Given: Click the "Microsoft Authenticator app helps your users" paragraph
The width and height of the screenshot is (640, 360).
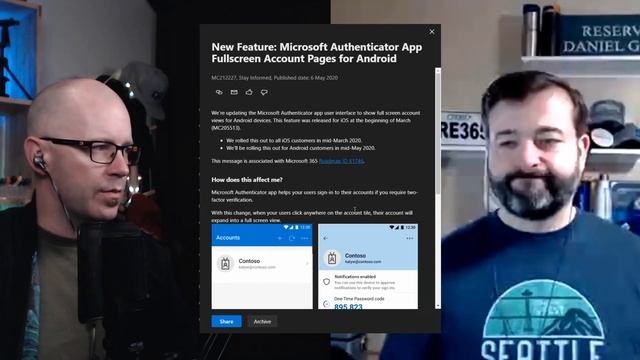Looking at the screenshot, I should [314, 196].
